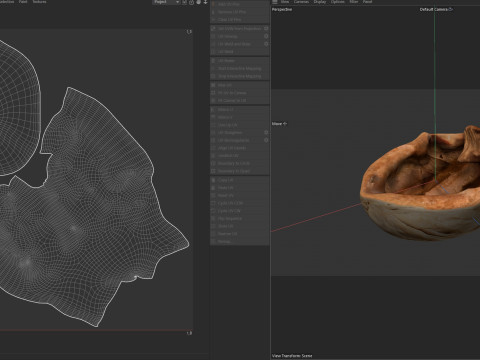Open the Paint menu in UV viewport

pyautogui.click(x=23, y=2)
